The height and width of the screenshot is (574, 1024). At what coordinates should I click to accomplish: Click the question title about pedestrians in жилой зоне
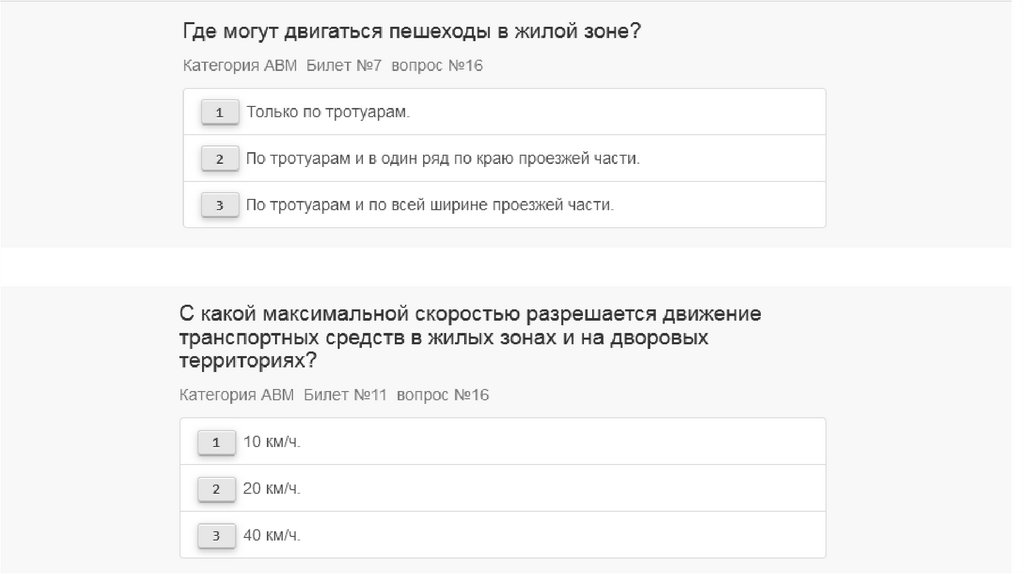click(x=411, y=32)
